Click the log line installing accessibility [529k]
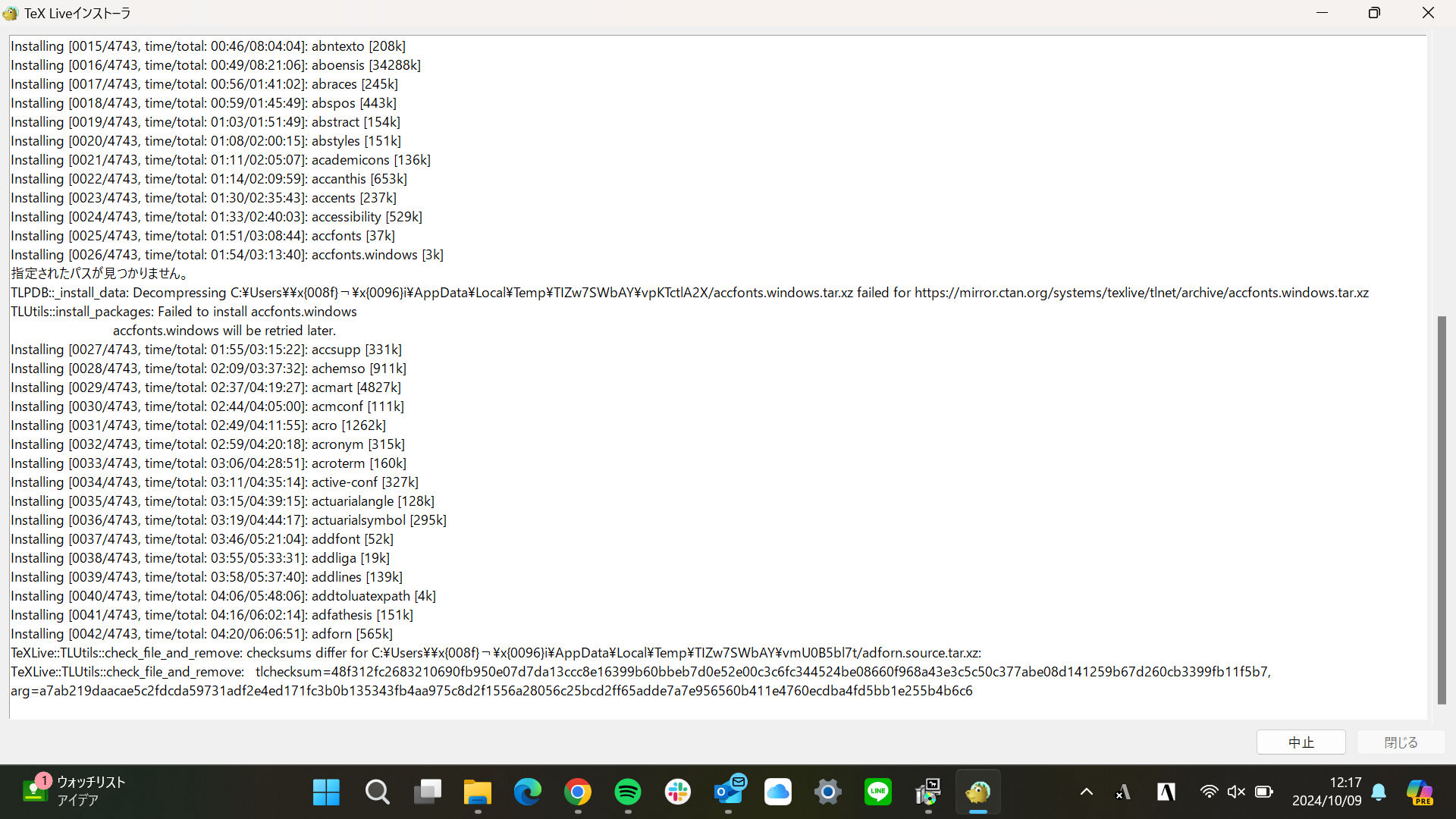 point(216,217)
